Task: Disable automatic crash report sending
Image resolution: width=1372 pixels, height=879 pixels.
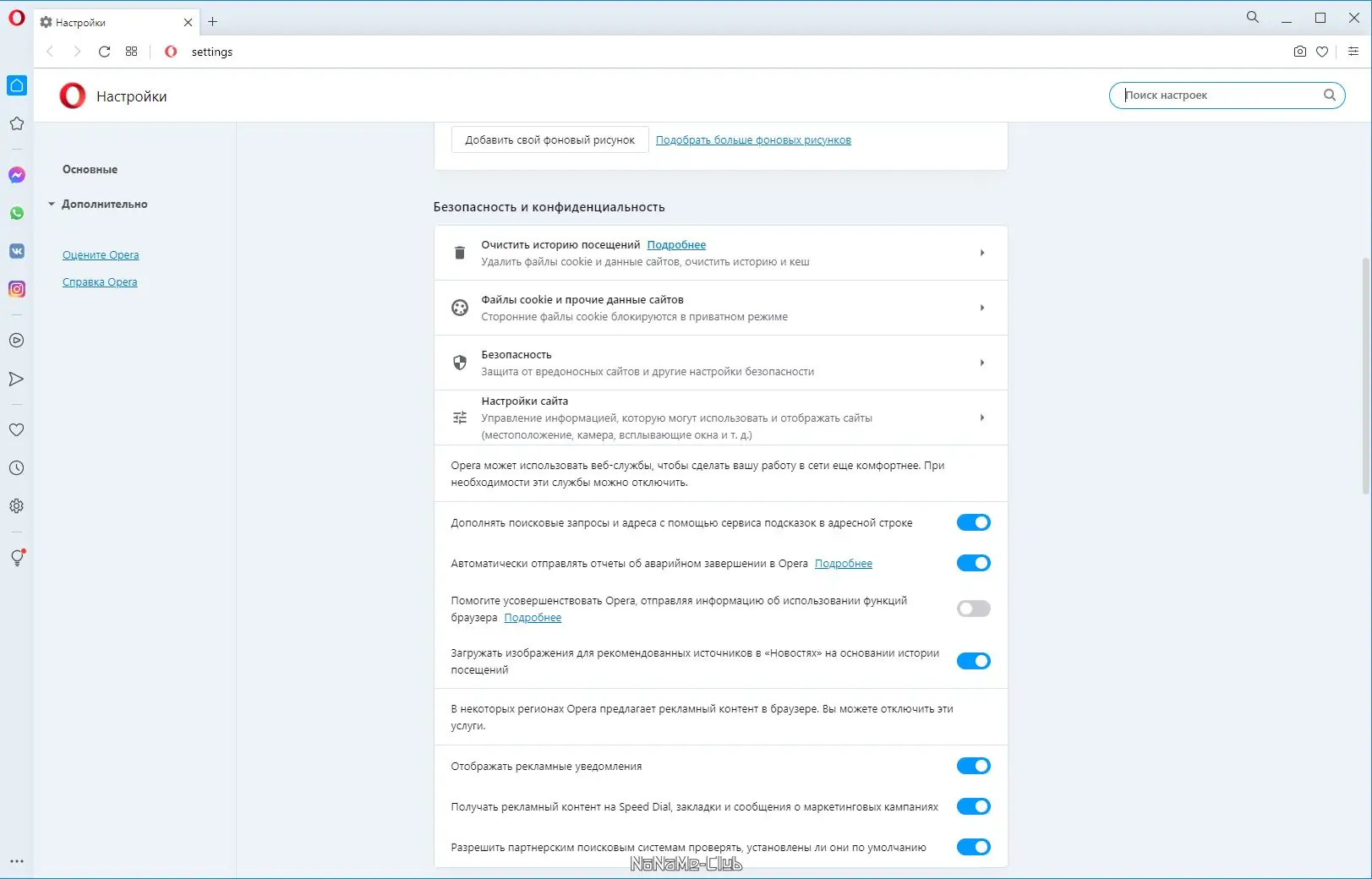Action: pos(974,563)
